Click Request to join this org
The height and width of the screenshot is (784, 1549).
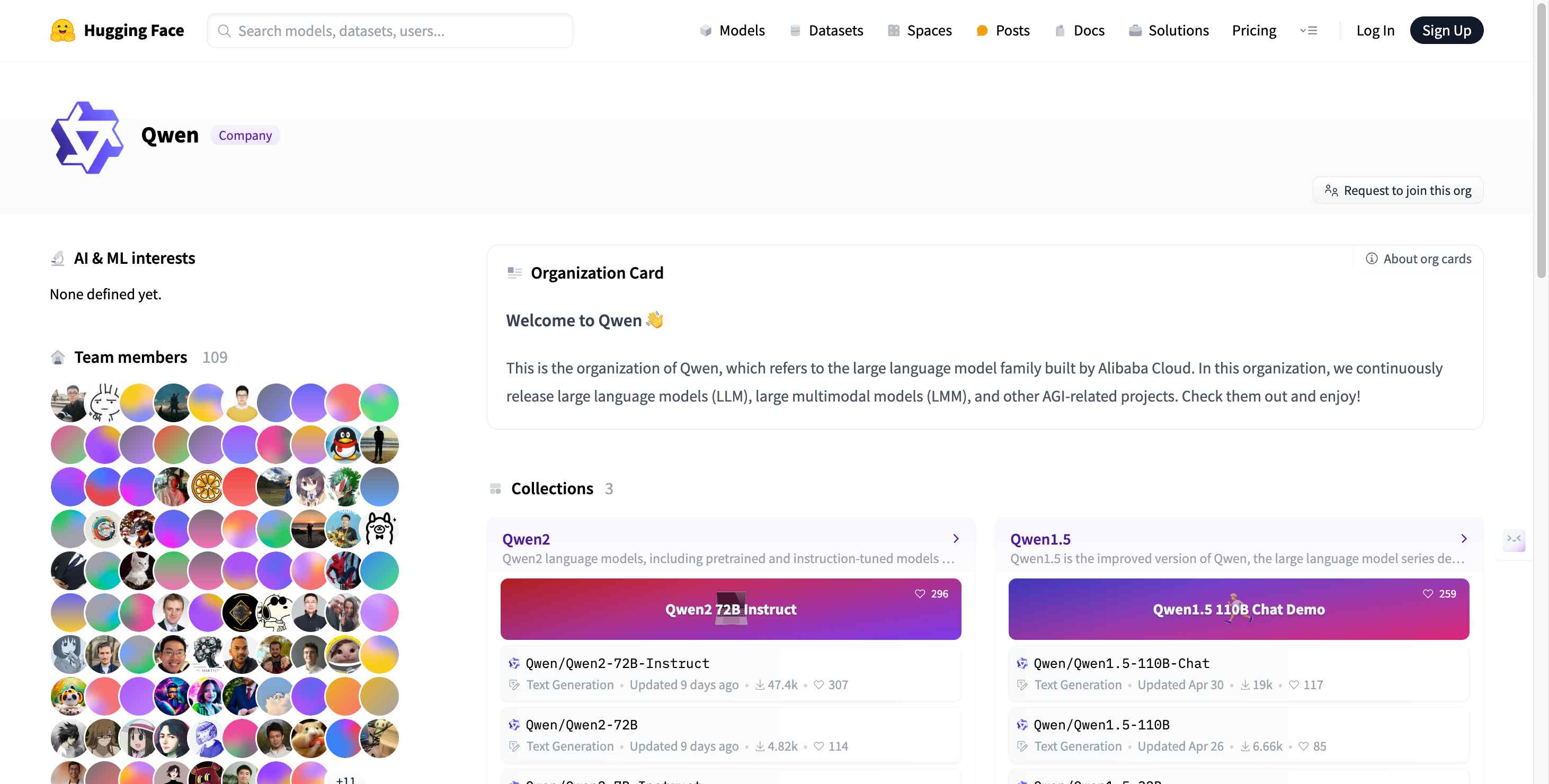tap(1397, 191)
